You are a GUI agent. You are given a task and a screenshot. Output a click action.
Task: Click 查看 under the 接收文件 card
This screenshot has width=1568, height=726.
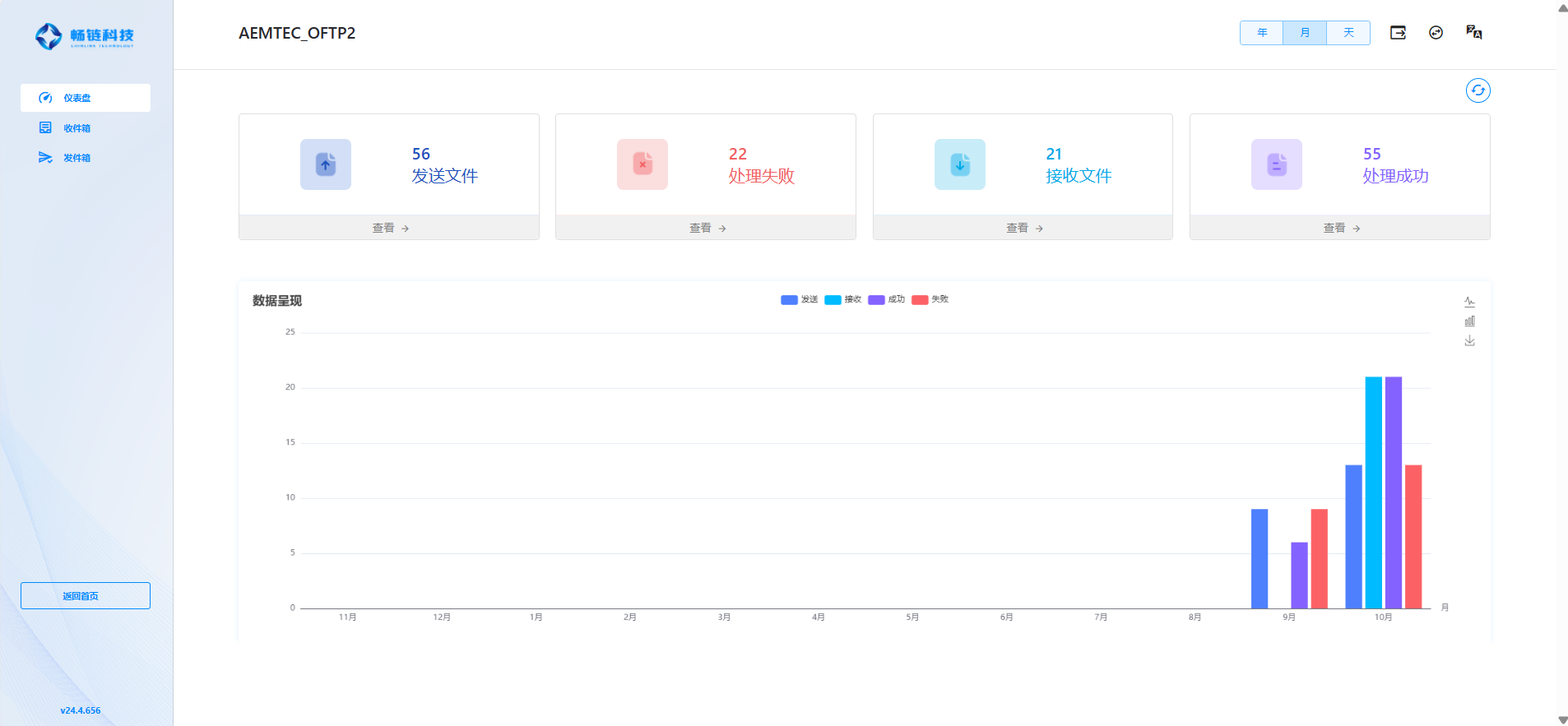click(1023, 228)
